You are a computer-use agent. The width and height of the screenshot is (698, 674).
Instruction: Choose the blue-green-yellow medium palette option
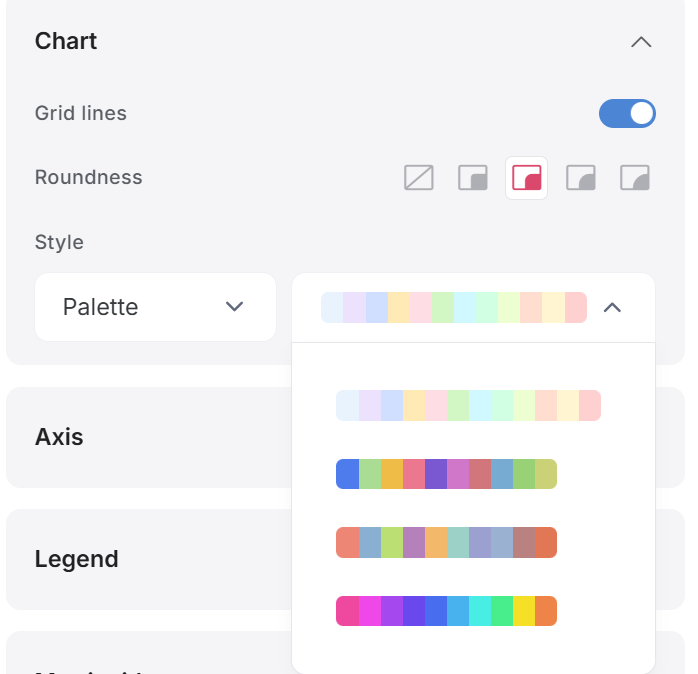point(446,474)
